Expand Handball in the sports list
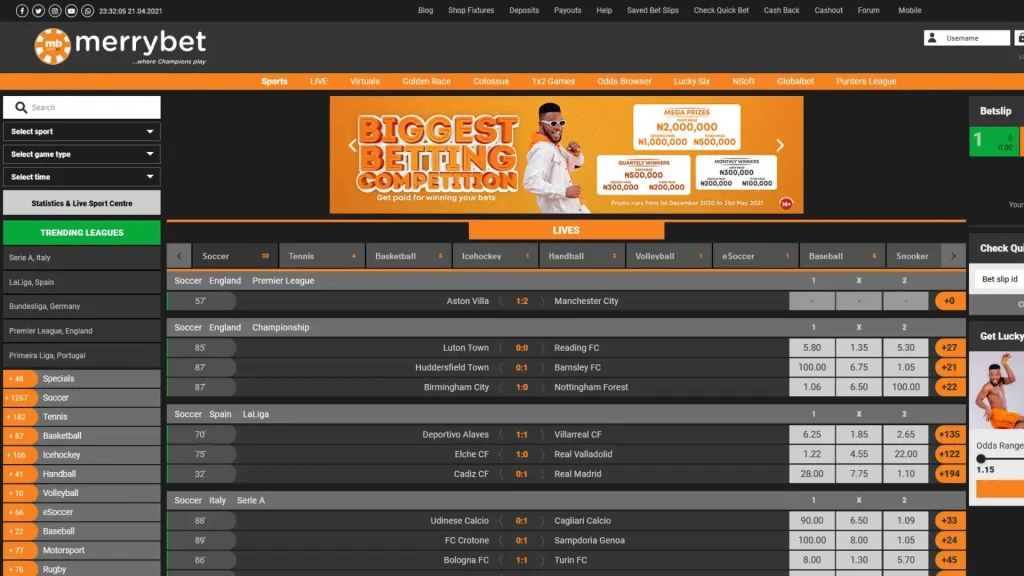 click(82, 474)
